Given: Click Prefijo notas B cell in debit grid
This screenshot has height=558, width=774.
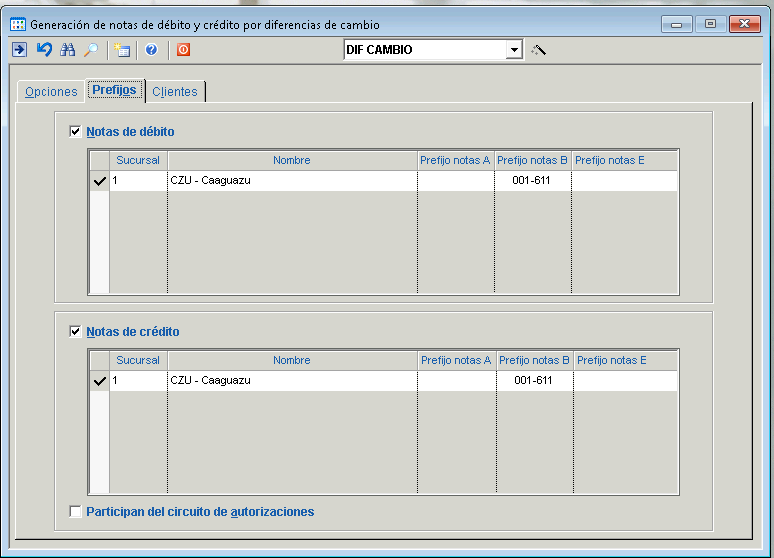Looking at the screenshot, I should pos(533,181).
